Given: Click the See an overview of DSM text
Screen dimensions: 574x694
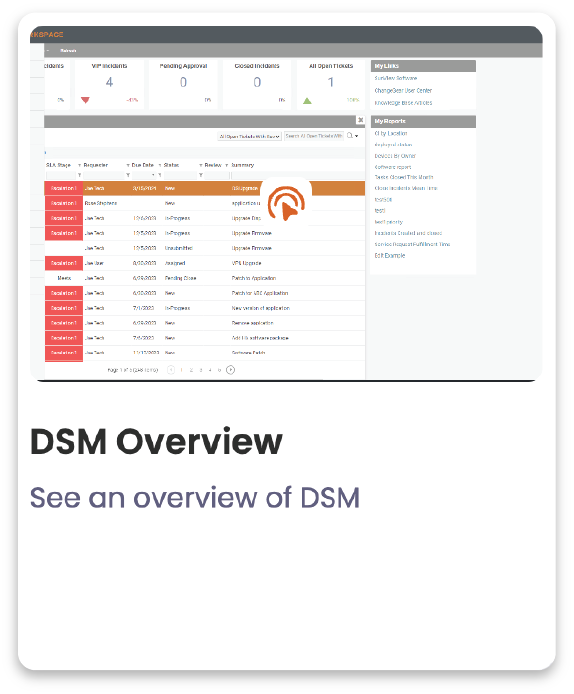Looking at the screenshot, I should (x=195, y=497).
